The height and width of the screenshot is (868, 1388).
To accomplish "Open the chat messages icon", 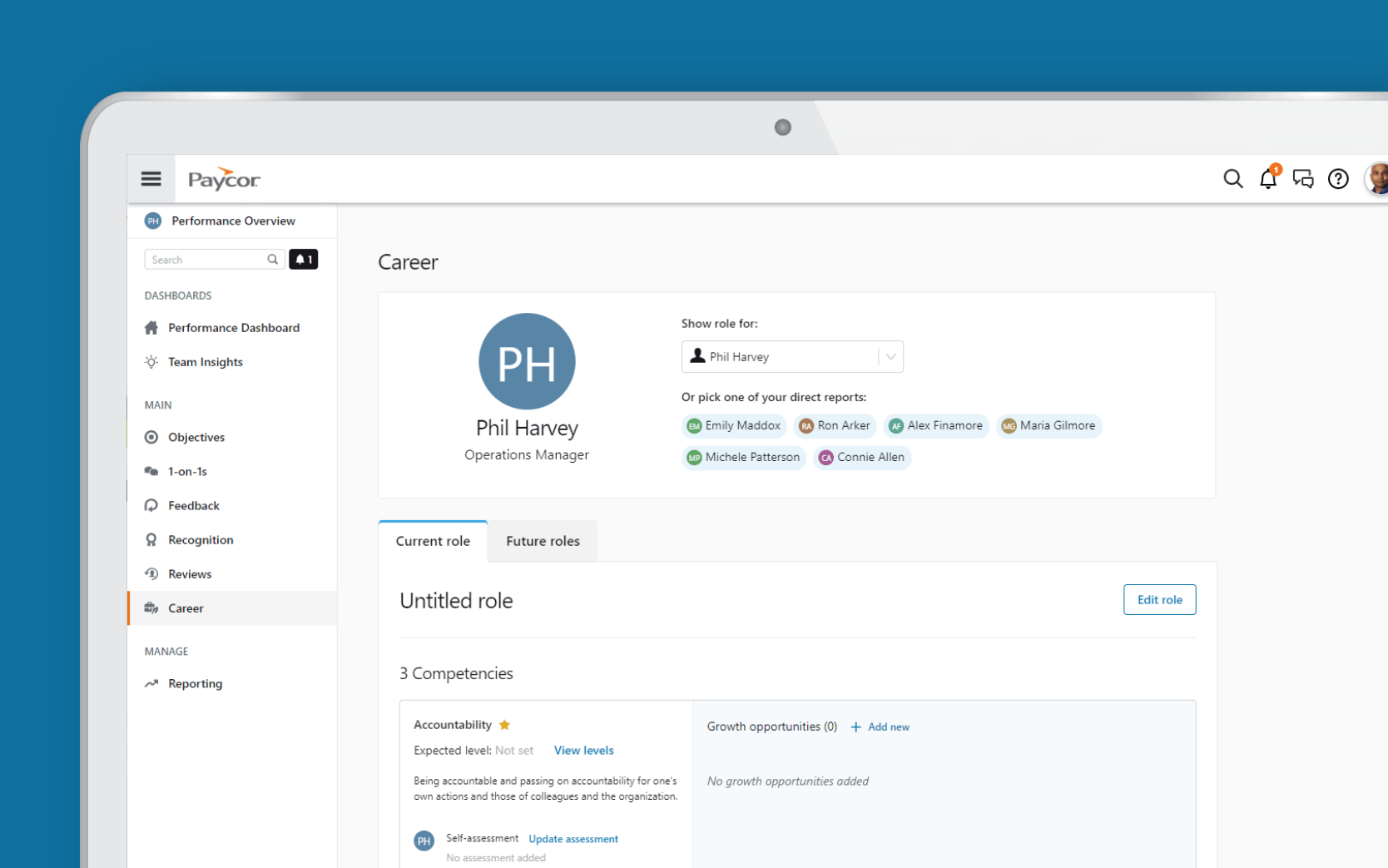I will [x=1303, y=179].
